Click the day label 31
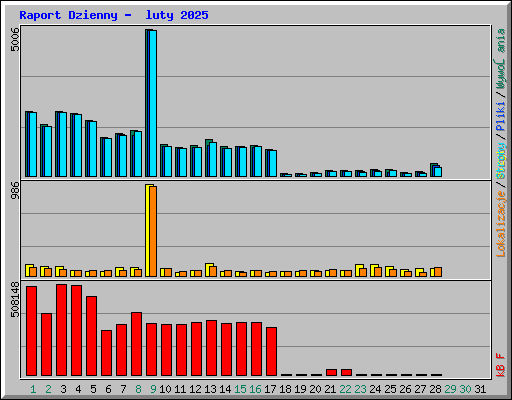This screenshot has width=512, height=400. tap(480, 389)
